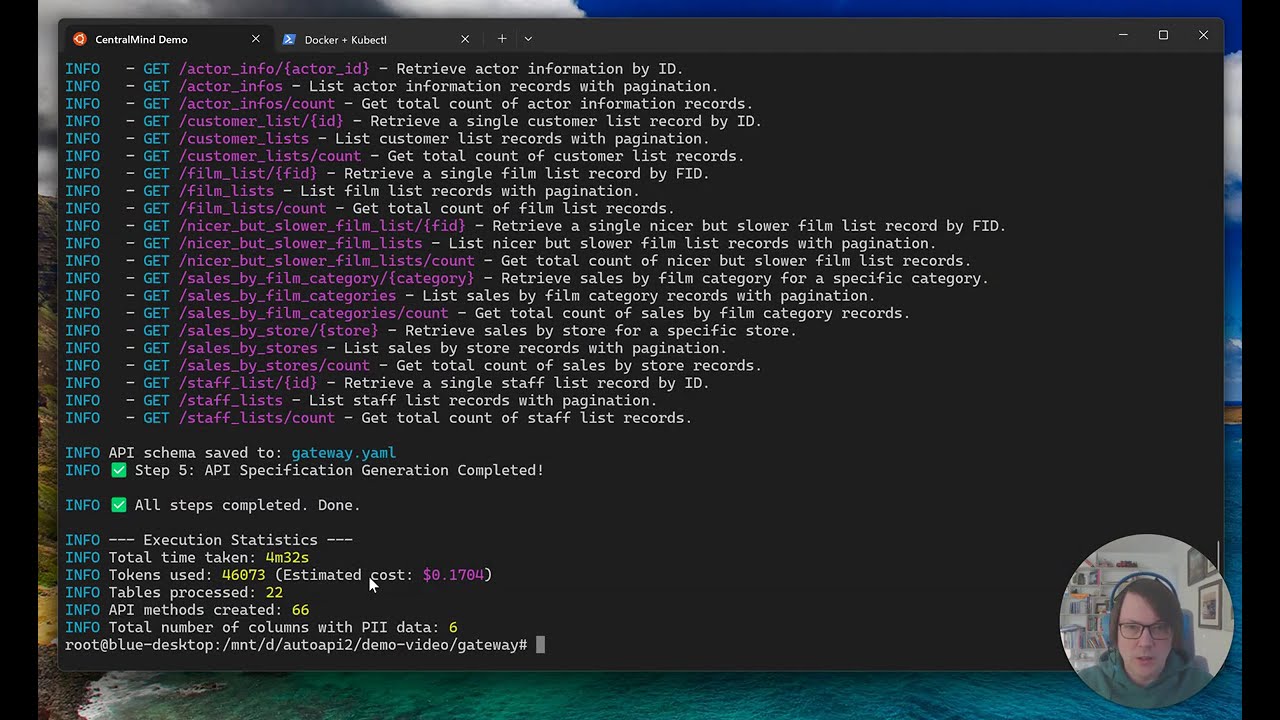Click the PowerShell icon on Docker + Kubectl tab
Image resolution: width=1280 pixels, height=720 pixels.
coord(289,39)
